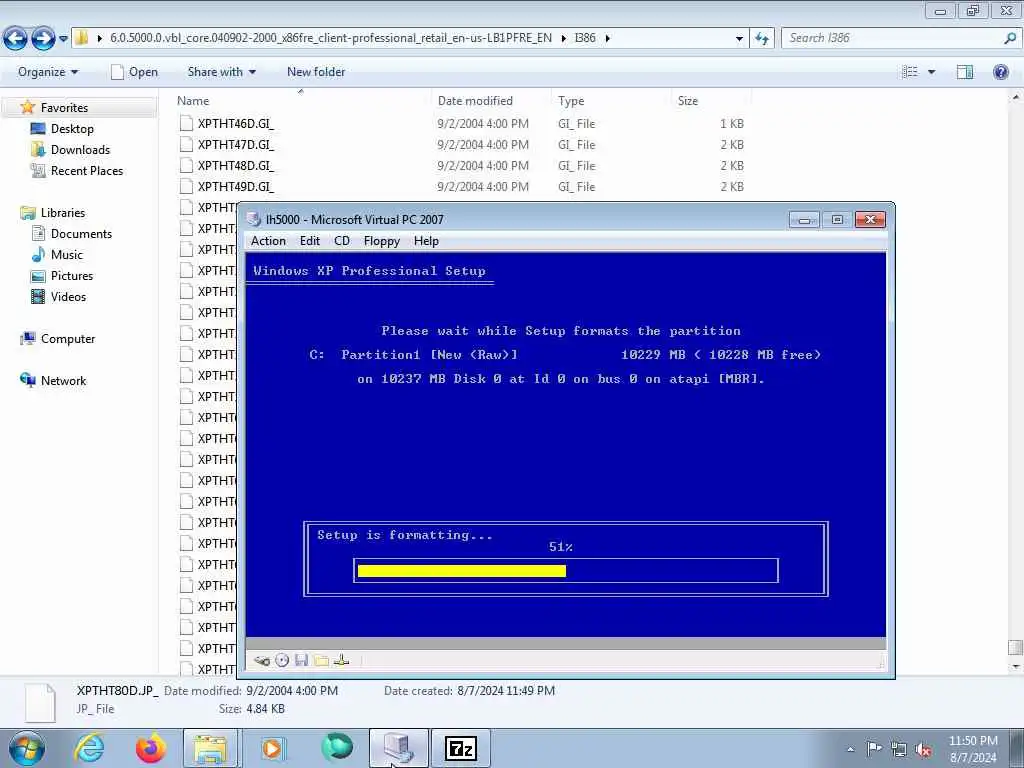The image size is (1024, 768).
Task: Click the Explorer vertical scrollbar thumb
Action: click(x=1015, y=647)
